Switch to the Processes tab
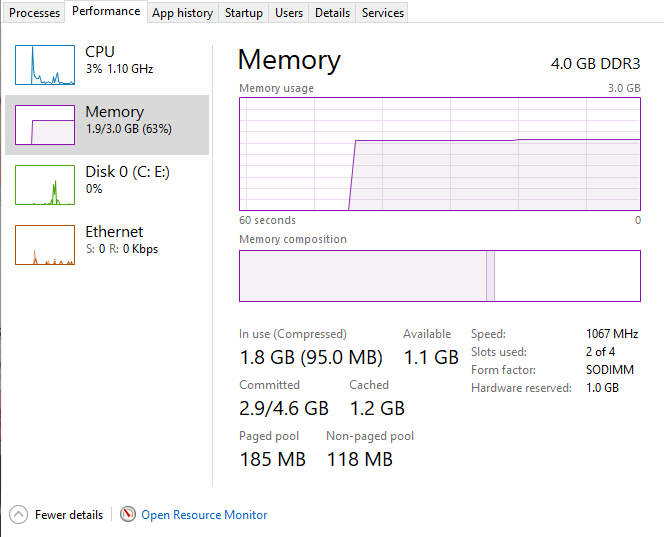The width and height of the screenshot is (664, 537). click(x=34, y=13)
